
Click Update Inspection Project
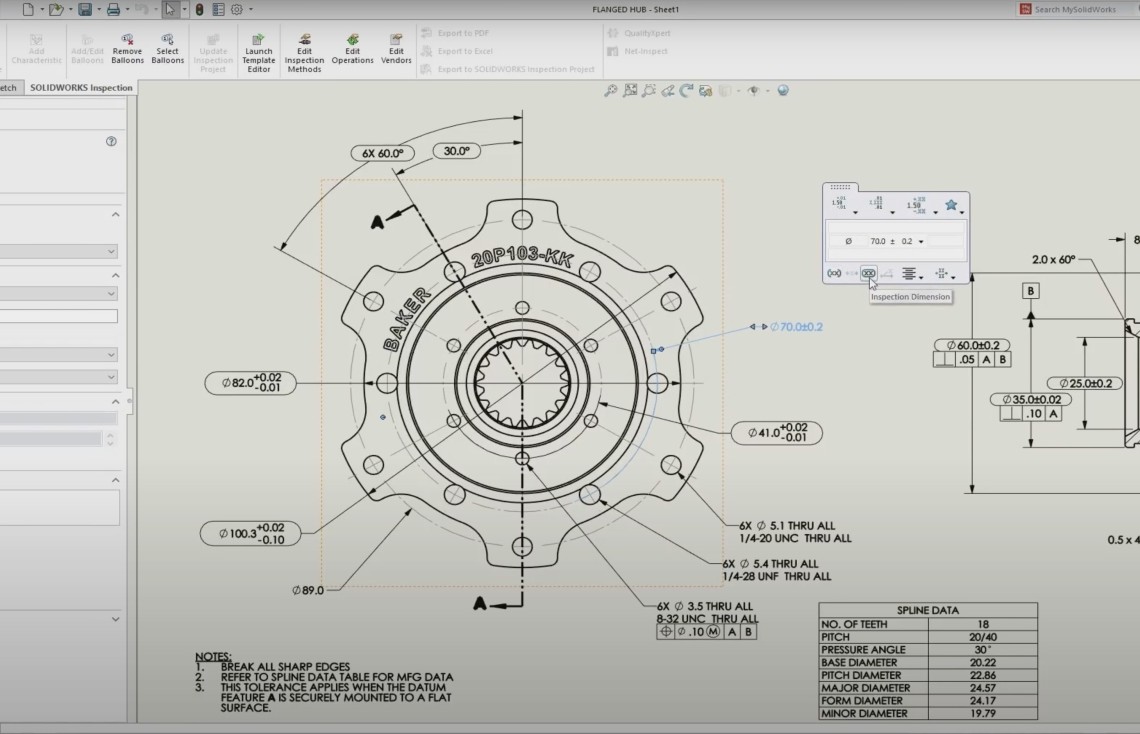pos(213,53)
